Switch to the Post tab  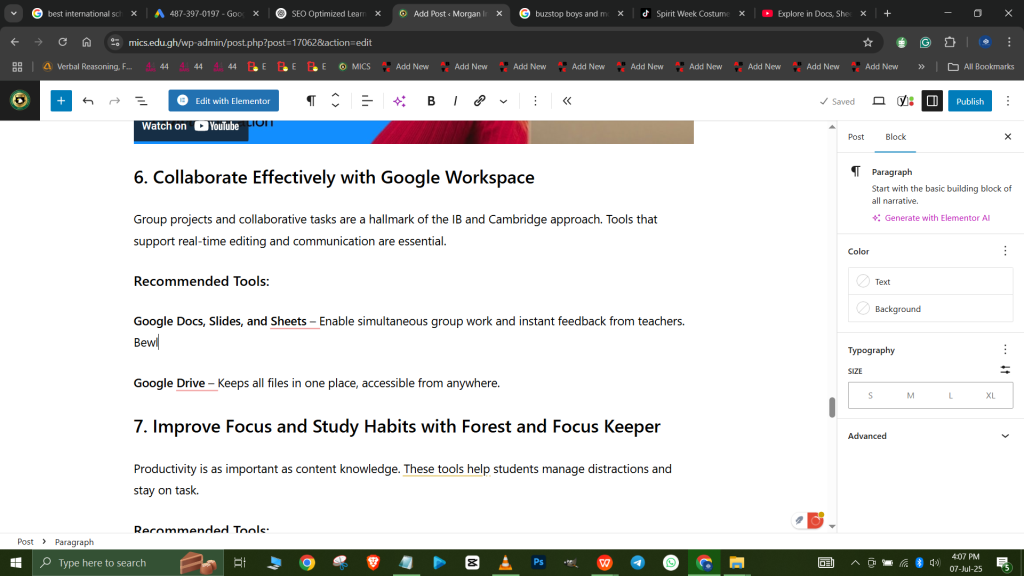pos(856,136)
